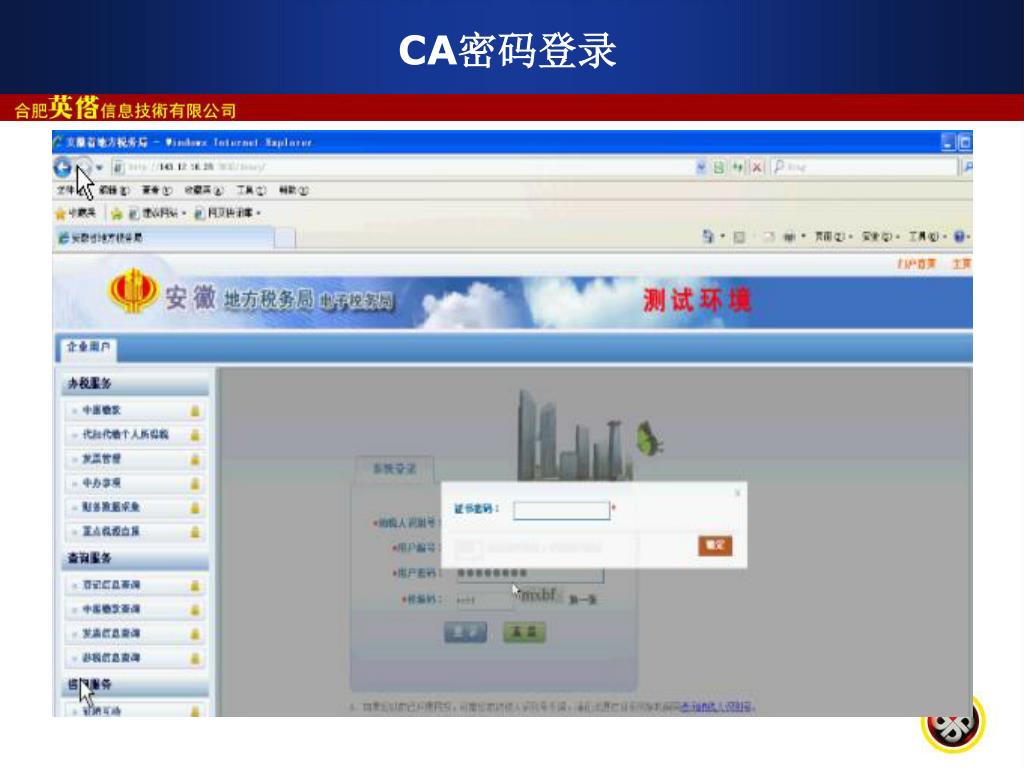
Task: Select the 企业用户 tab
Action: click(89, 347)
